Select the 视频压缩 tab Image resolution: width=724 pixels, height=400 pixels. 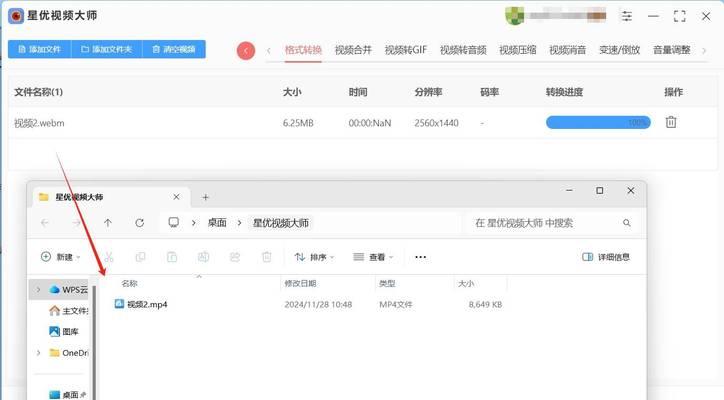click(x=518, y=50)
